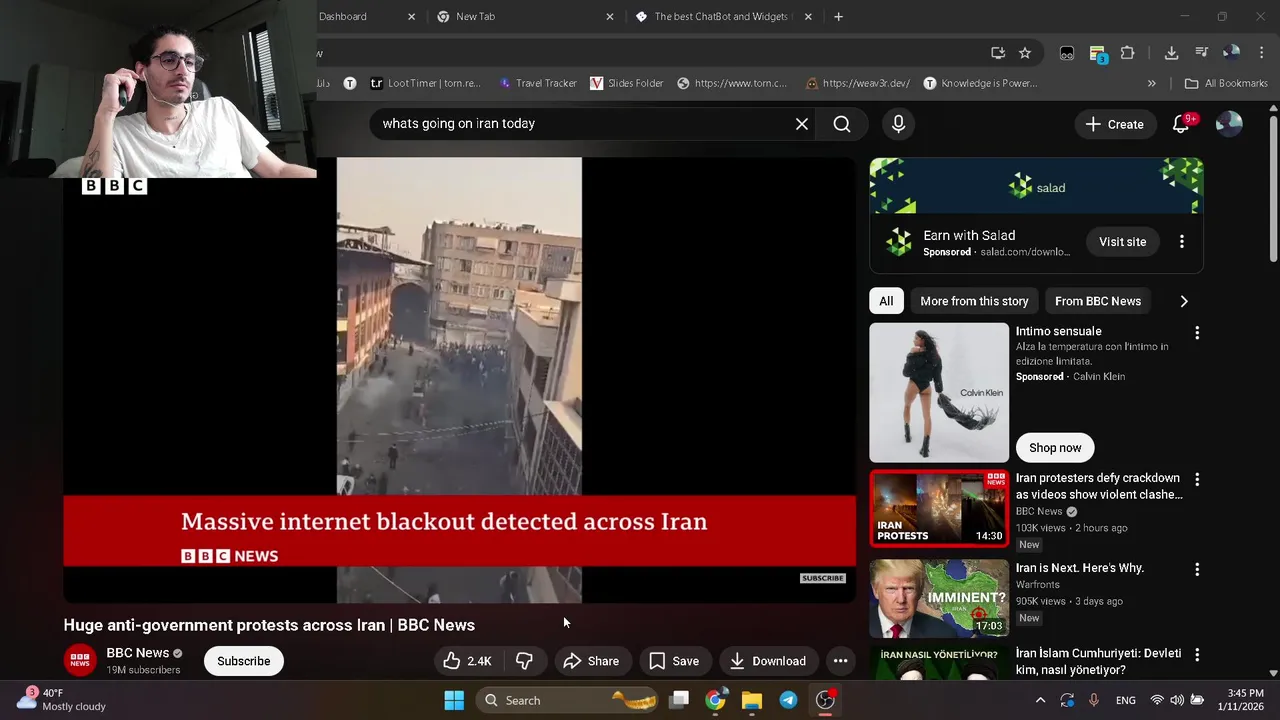Open options menu for Intimo sensuale ad

click(1197, 333)
